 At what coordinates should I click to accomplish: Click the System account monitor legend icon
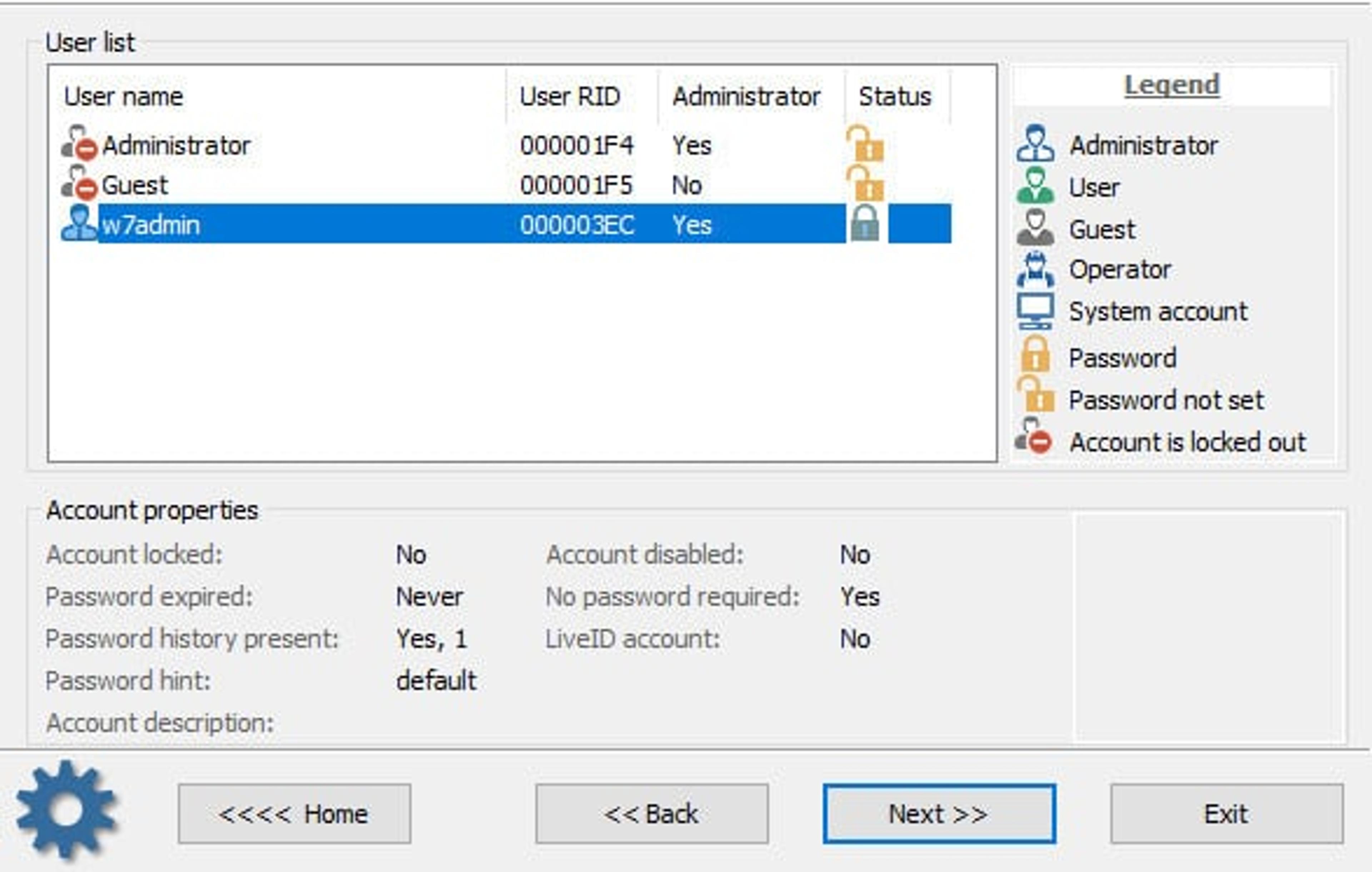(x=1035, y=311)
